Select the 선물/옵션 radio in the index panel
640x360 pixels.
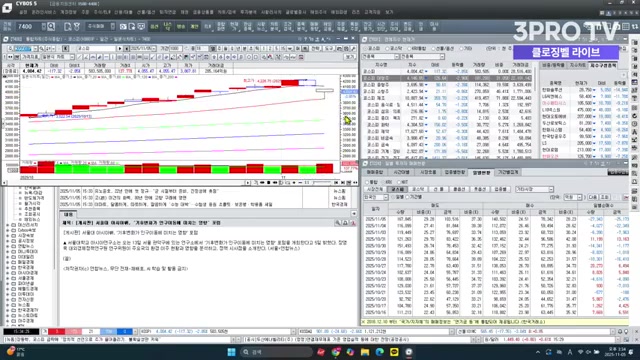[x=443, y=49]
